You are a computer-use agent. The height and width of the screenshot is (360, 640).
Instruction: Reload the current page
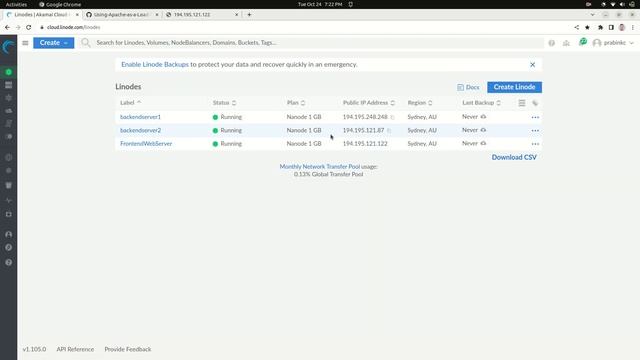29,27
